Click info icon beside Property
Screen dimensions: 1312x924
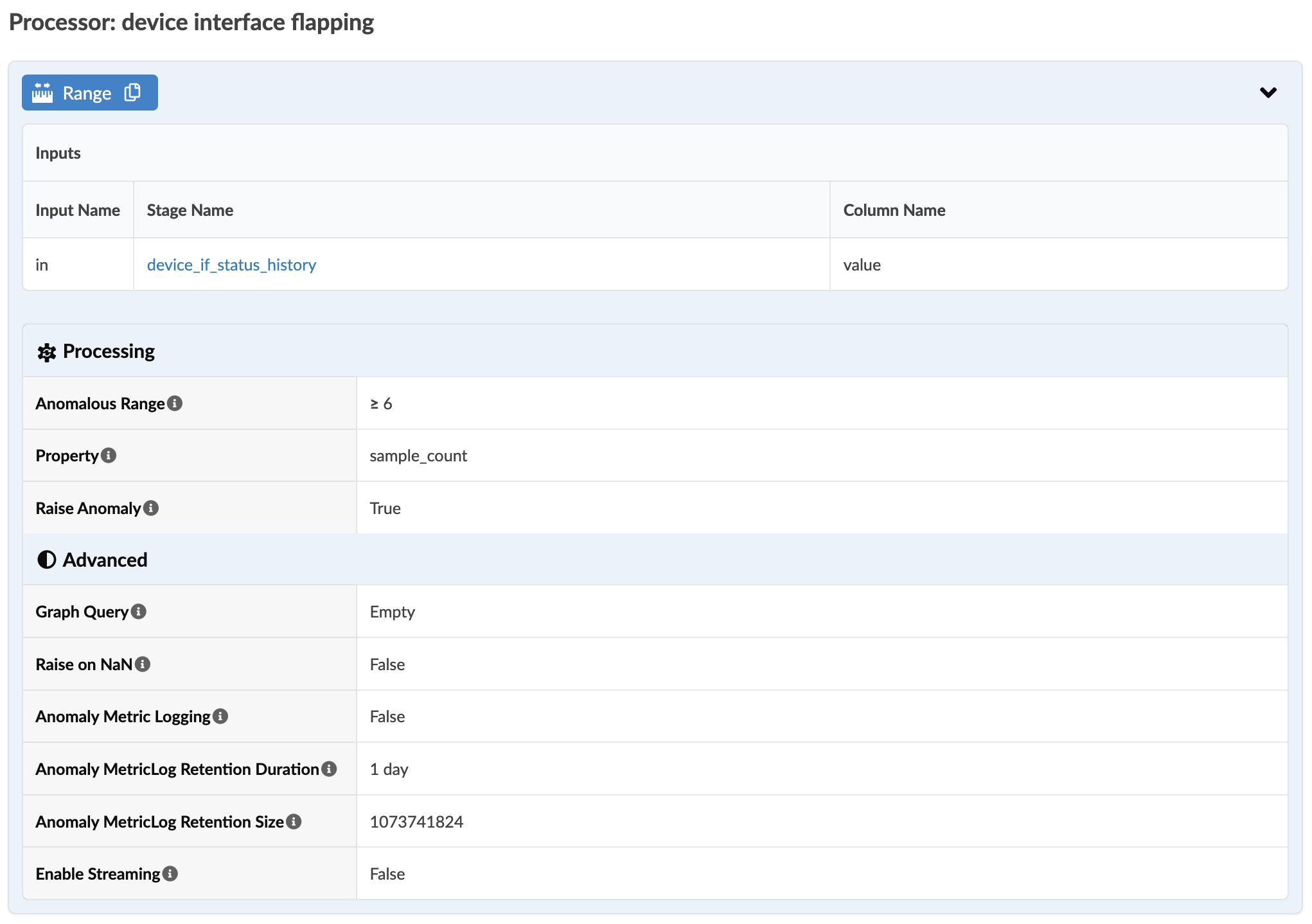[109, 455]
